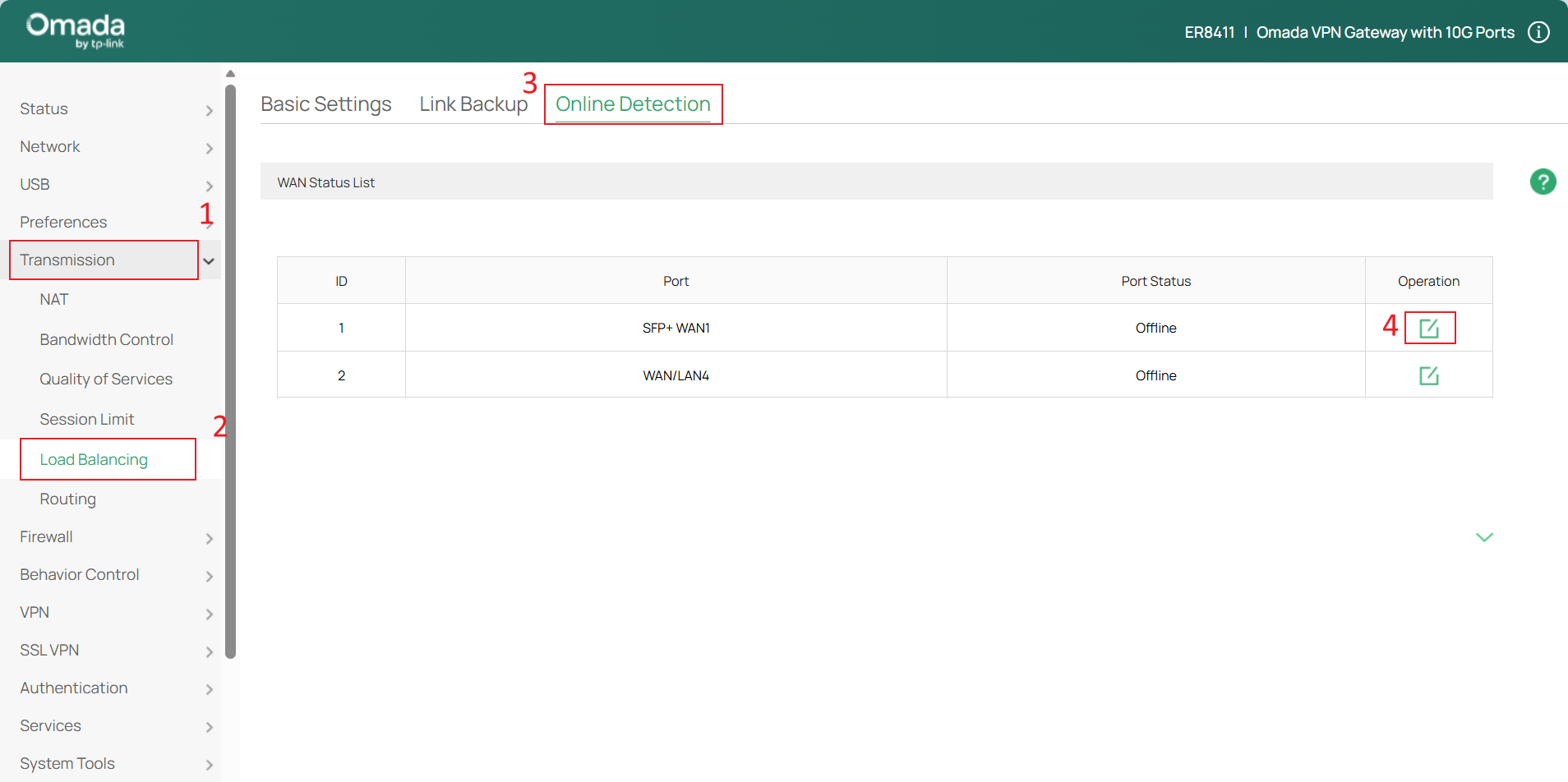Switch to the Link Backup tab
The width and height of the screenshot is (1568, 782).
click(x=473, y=104)
